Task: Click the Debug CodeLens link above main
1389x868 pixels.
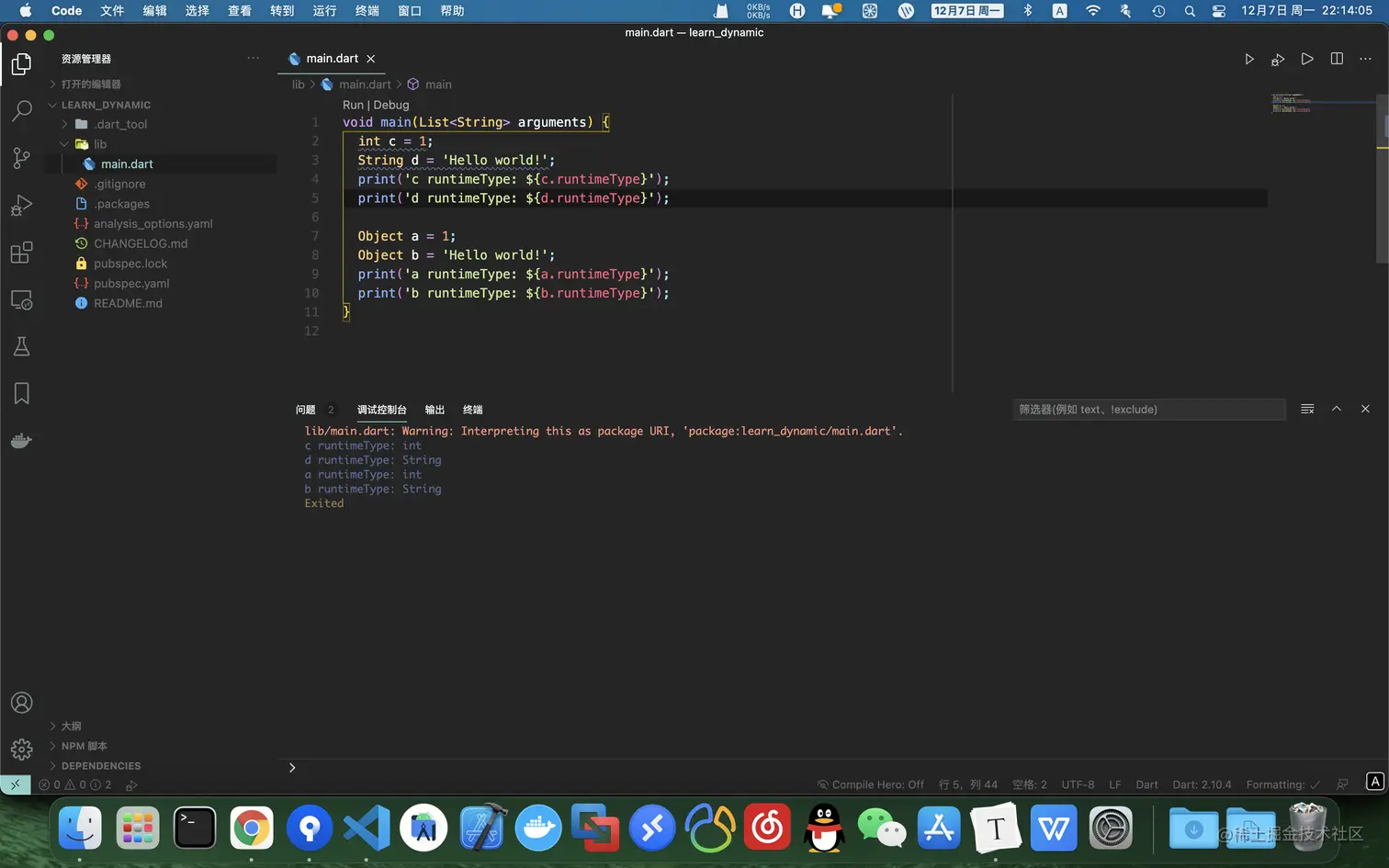Action: coord(391,105)
